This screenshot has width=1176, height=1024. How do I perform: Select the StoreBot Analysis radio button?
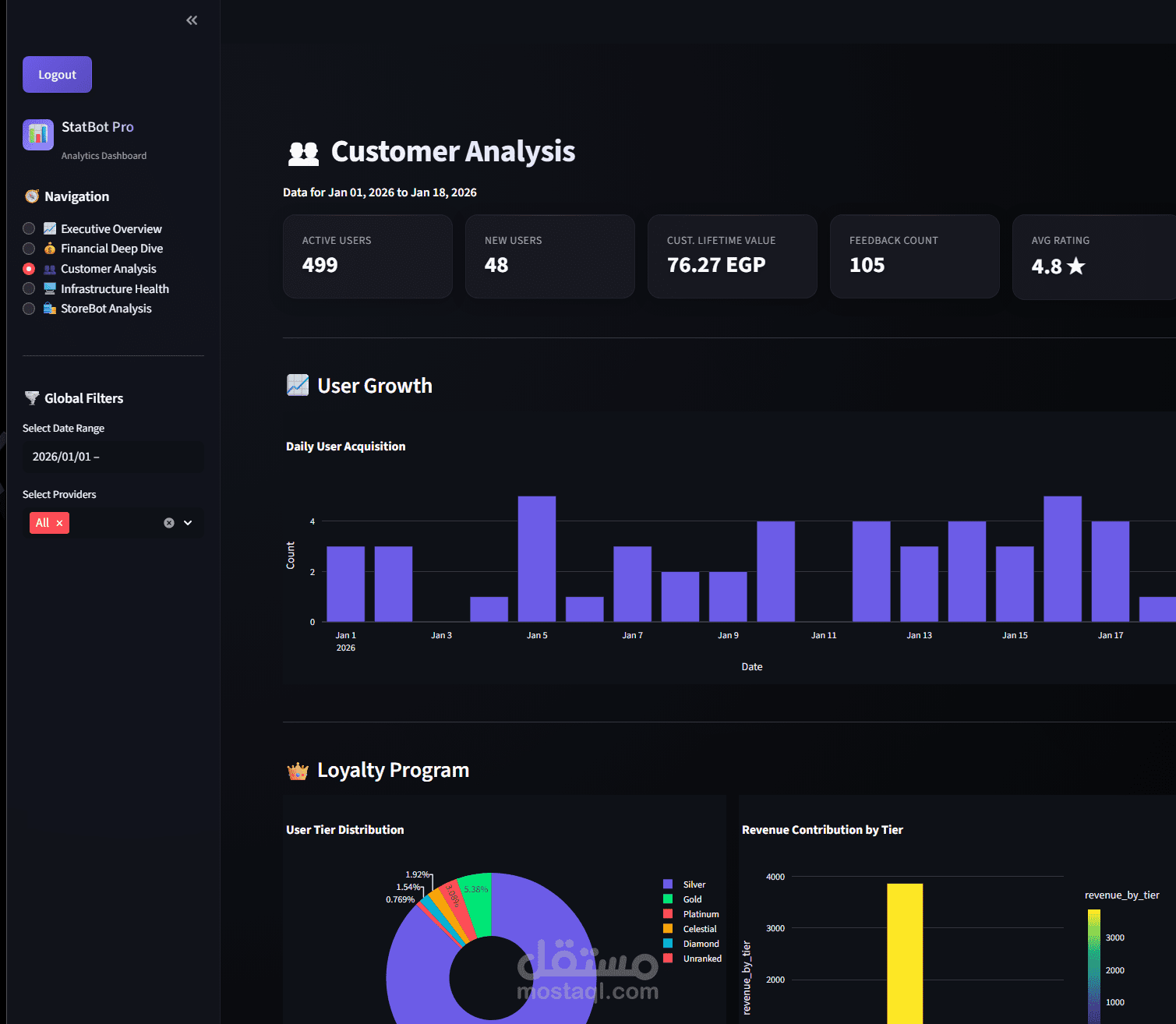[29, 309]
